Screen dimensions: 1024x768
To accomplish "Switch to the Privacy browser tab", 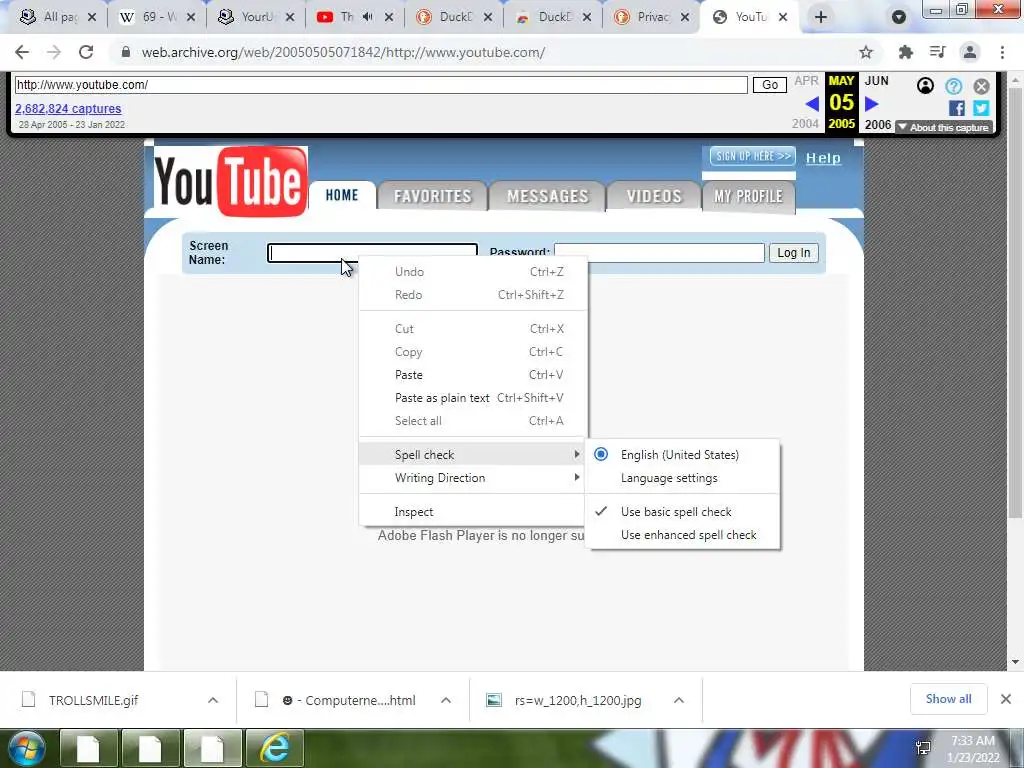I will (x=653, y=18).
